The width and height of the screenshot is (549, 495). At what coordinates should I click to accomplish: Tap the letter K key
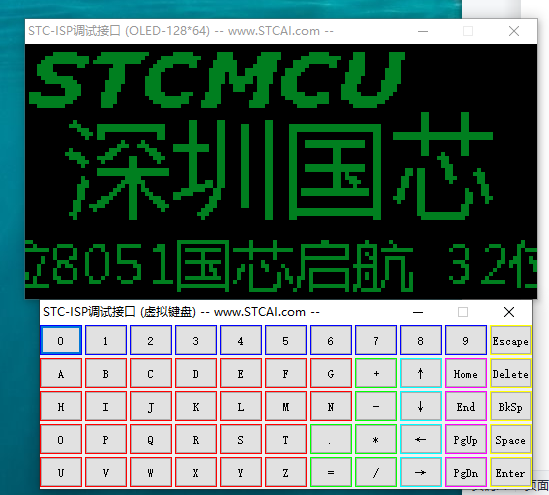pos(196,406)
